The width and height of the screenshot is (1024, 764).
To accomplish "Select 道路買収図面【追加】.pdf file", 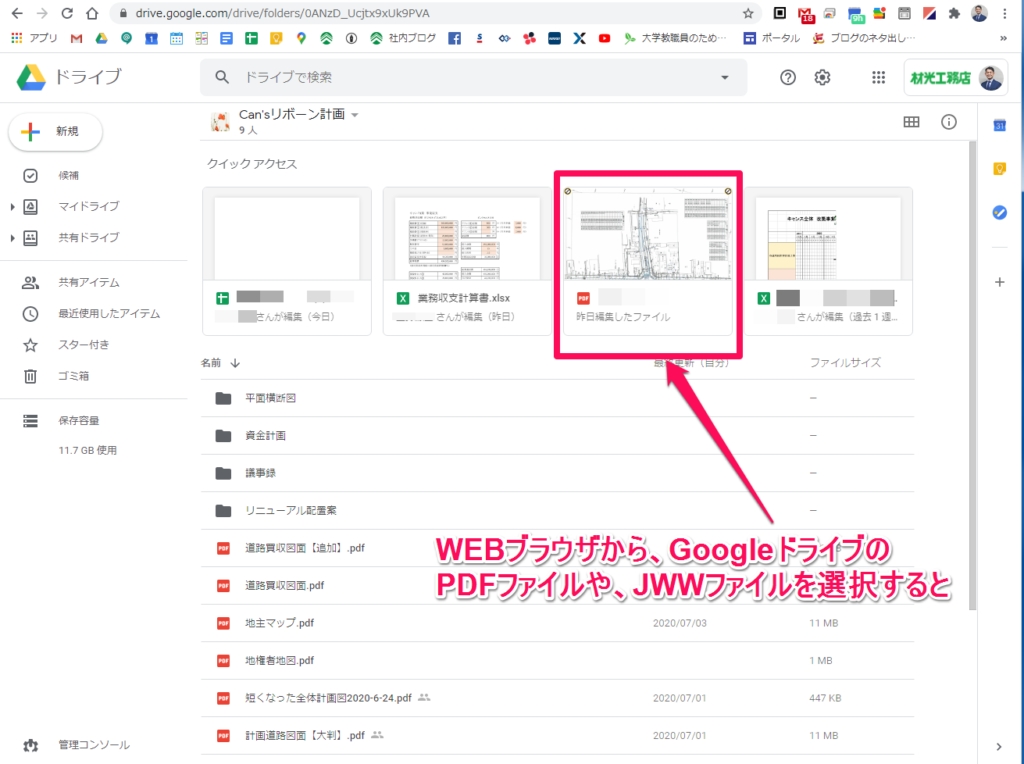I will [557, 549].
